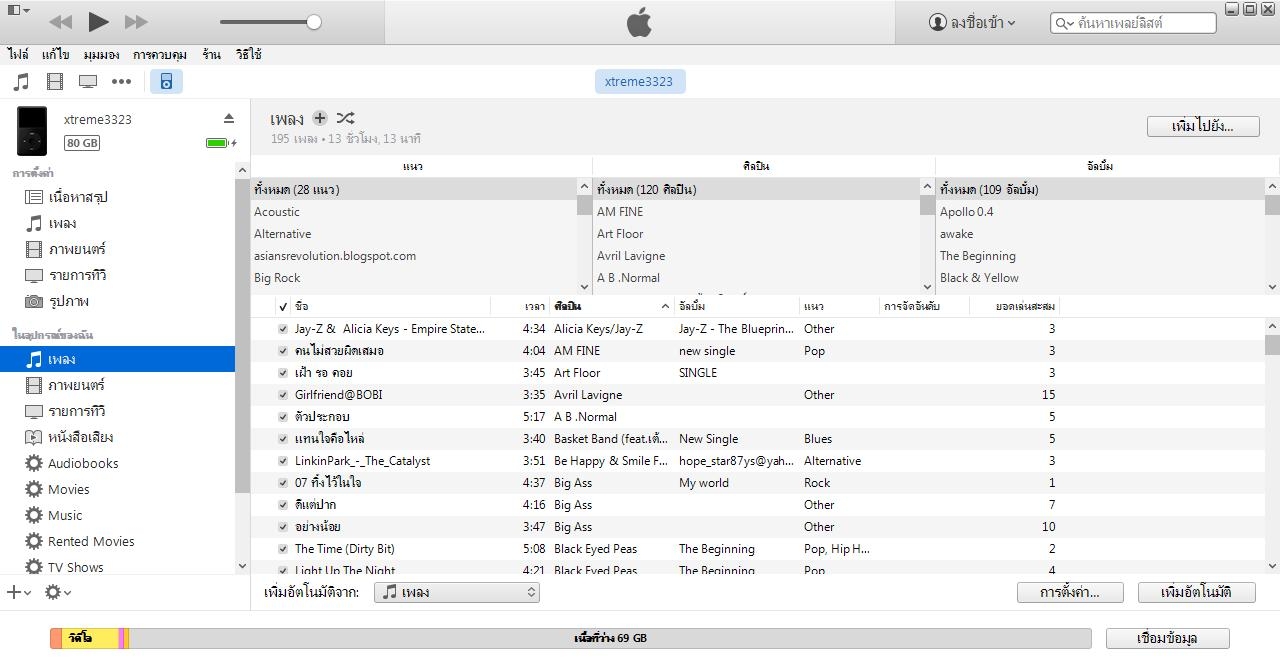1280x660 pixels.
Task: Uncheck the เฝ้า รอ คอย song
Action: [283, 372]
